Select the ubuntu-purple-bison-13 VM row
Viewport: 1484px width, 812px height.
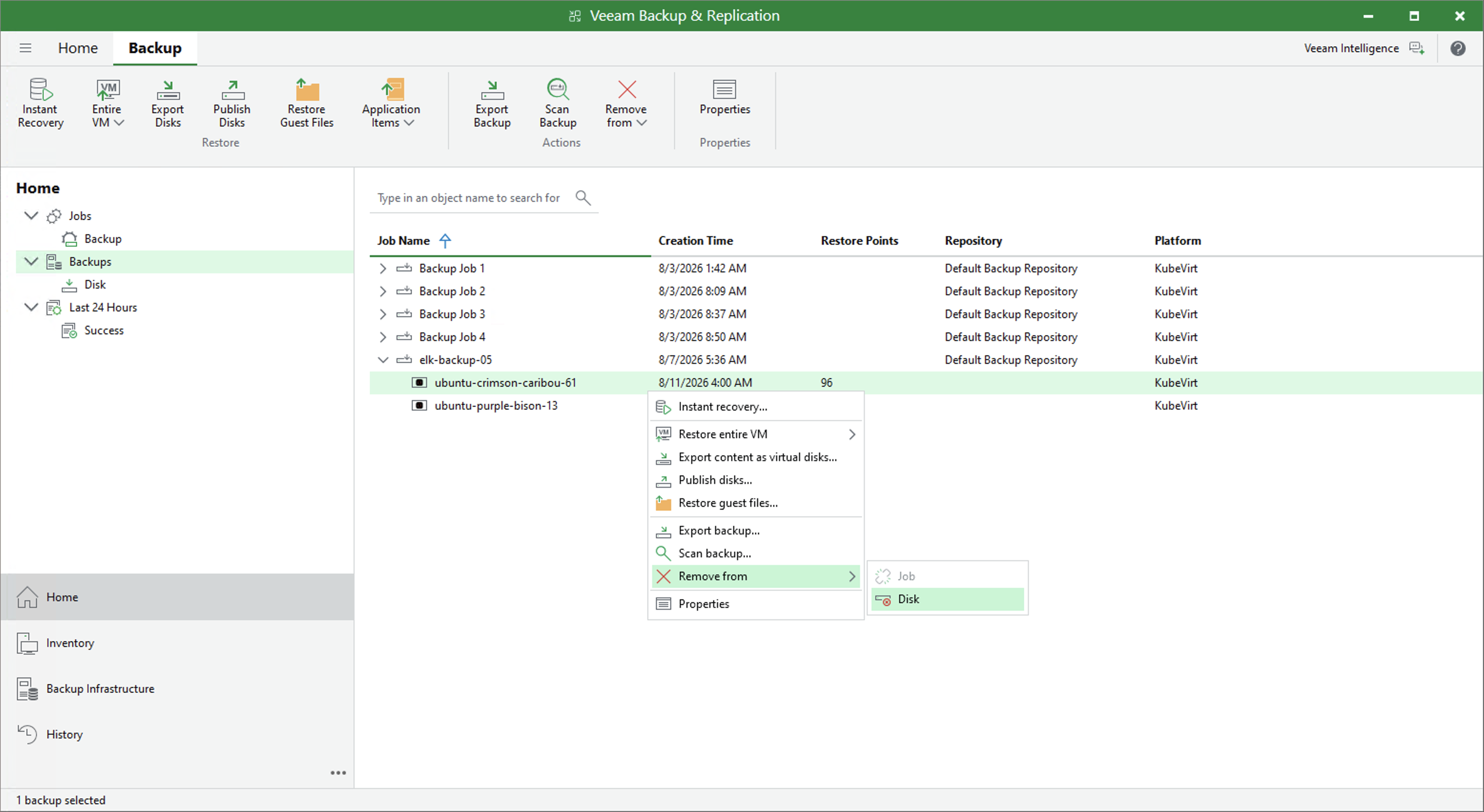(x=496, y=405)
